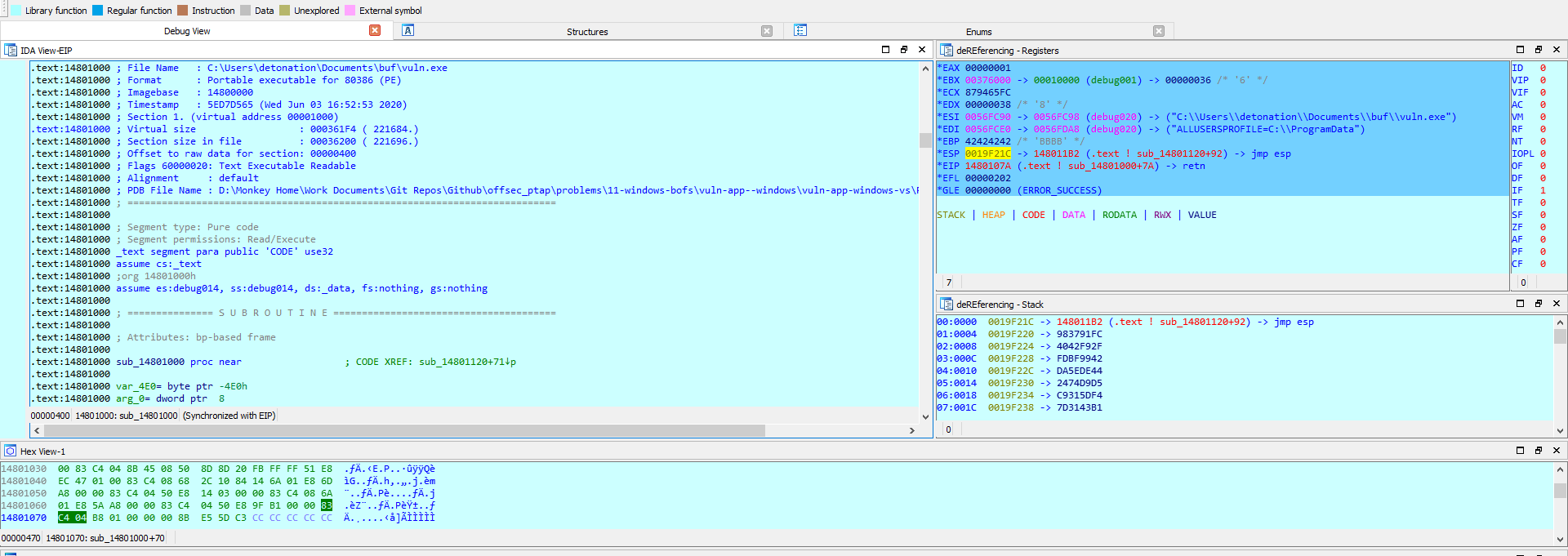Maximize the IDA View-EIP panel
Viewport: 1568px width, 556px height.
885,50
